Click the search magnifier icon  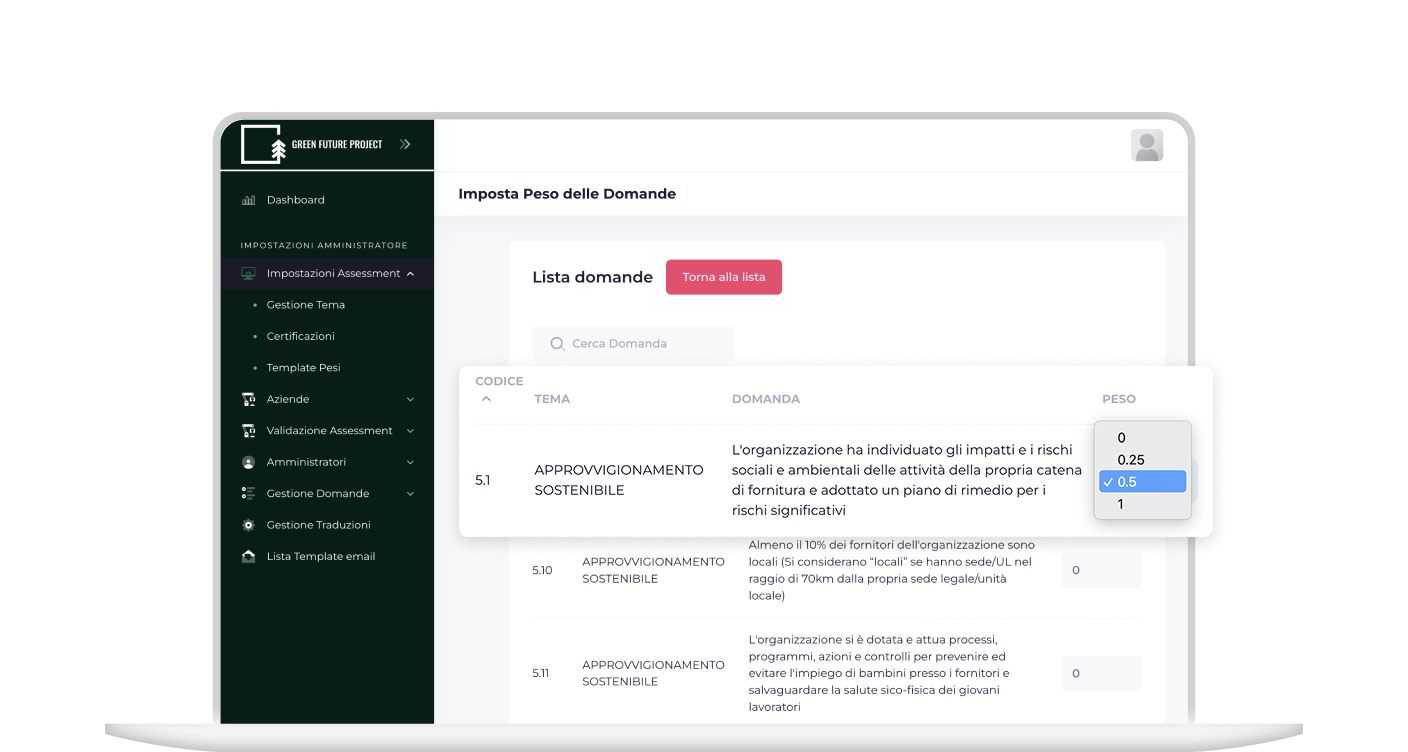coord(558,344)
